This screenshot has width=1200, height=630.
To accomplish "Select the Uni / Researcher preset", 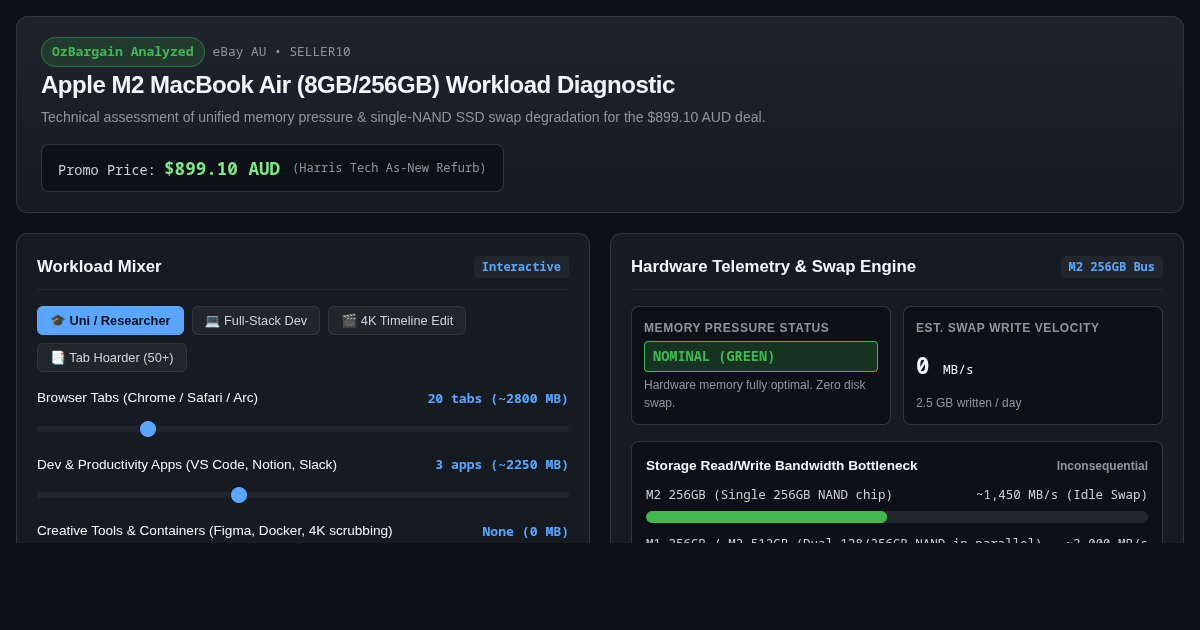I will tap(110, 320).
